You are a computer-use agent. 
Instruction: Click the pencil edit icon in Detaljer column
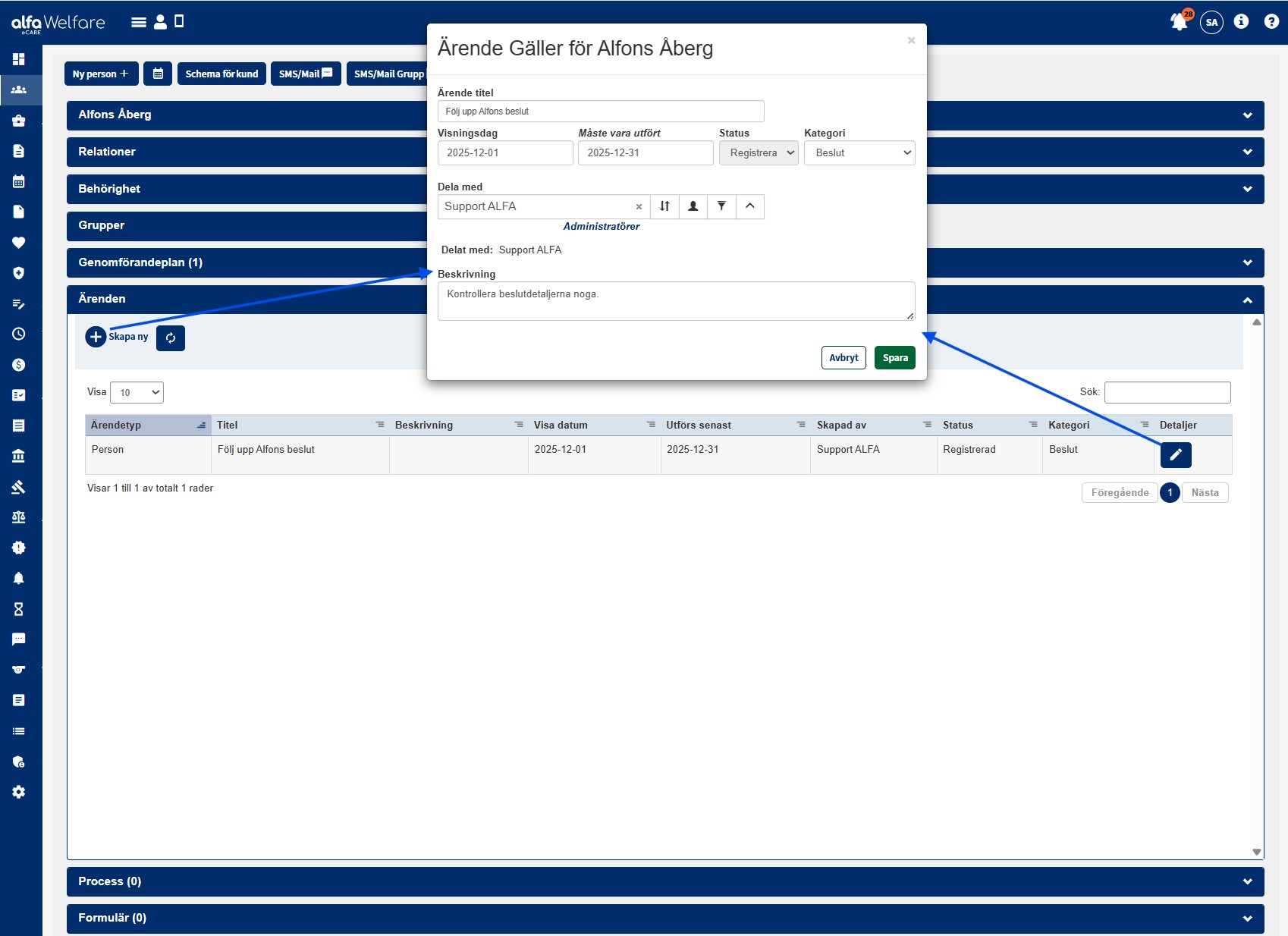1175,455
